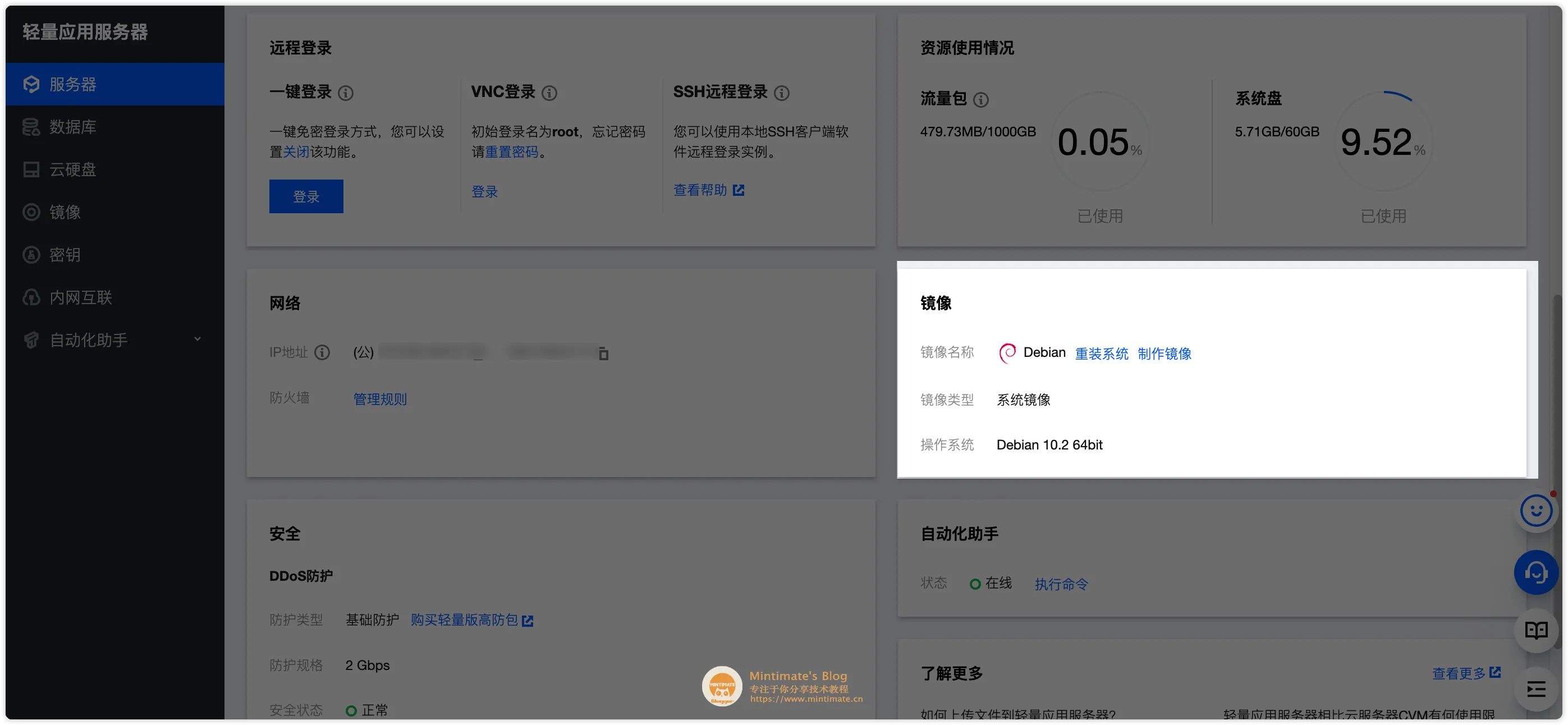The image size is (1568, 725).
Task: Select the Debian 10.2 64bit text
Action: pyautogui.click(x=1049, y=445)
